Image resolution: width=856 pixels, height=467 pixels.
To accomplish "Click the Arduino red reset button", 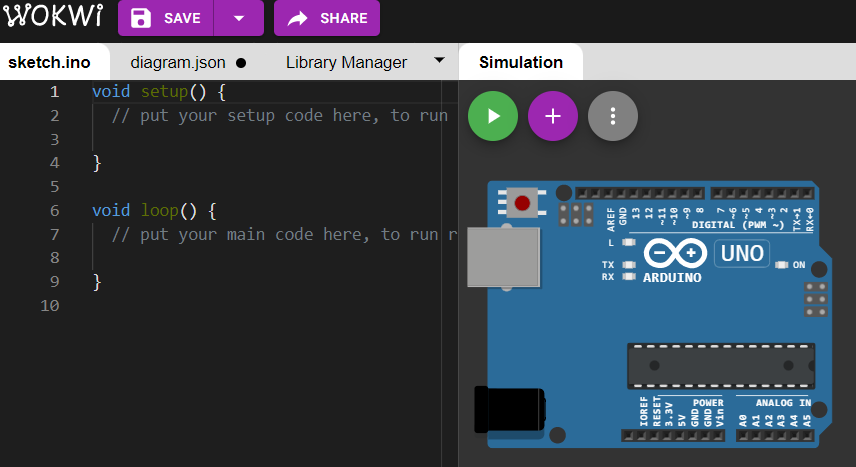I will click(522, 203).
